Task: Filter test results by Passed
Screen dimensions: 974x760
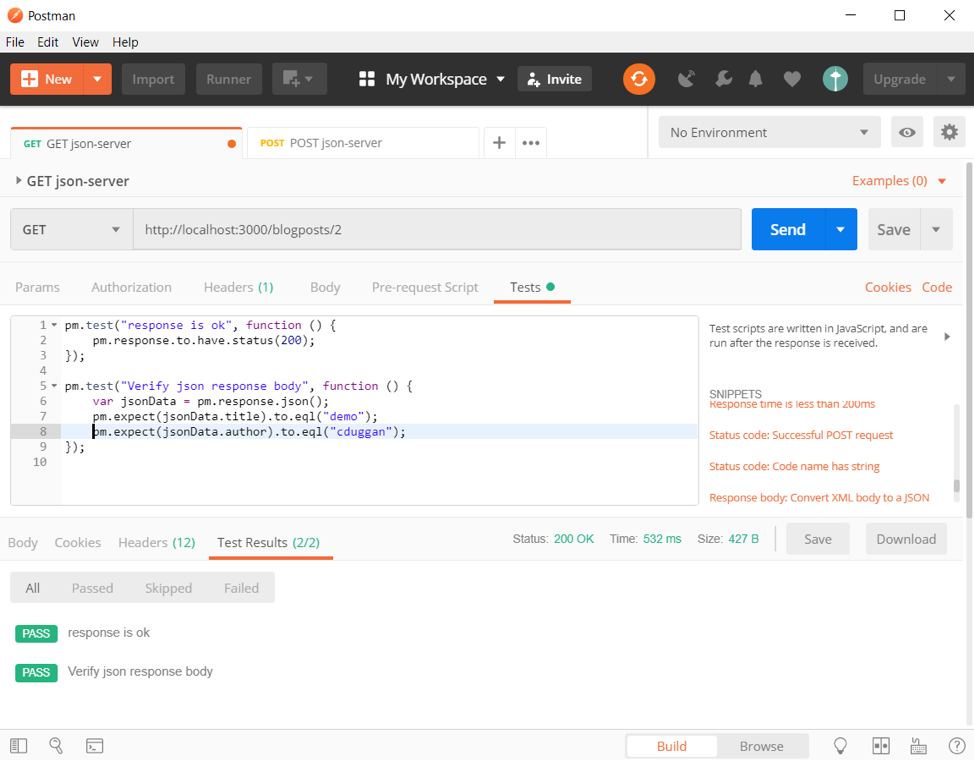Action: 92,588
